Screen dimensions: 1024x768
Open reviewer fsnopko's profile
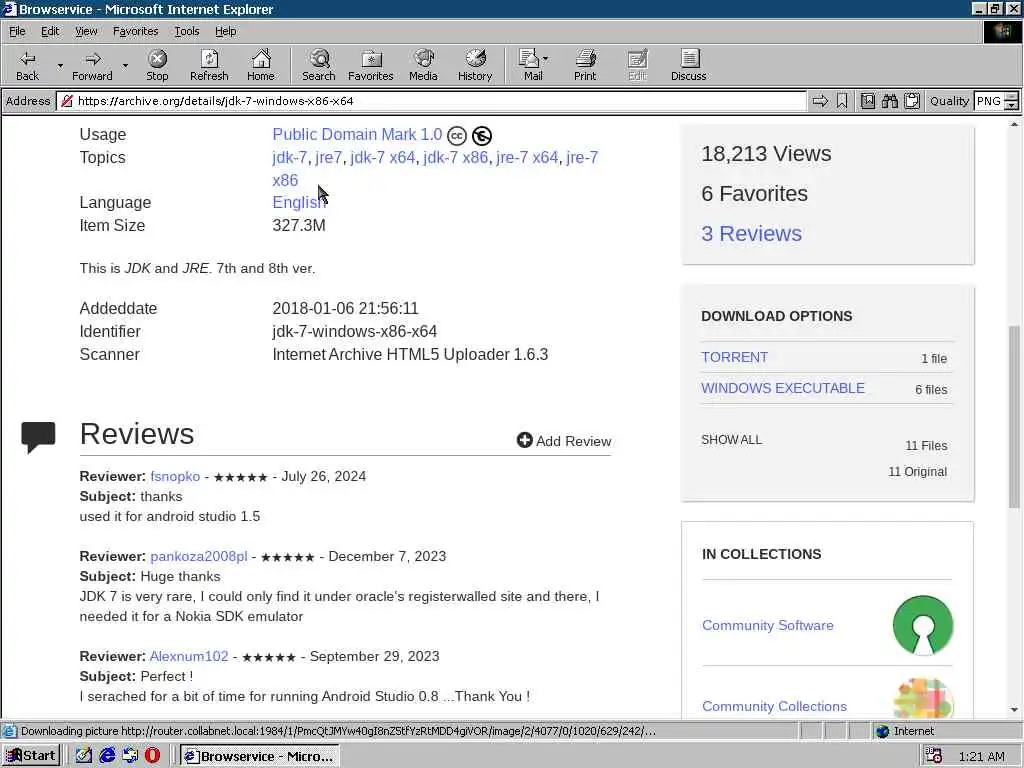175,476
